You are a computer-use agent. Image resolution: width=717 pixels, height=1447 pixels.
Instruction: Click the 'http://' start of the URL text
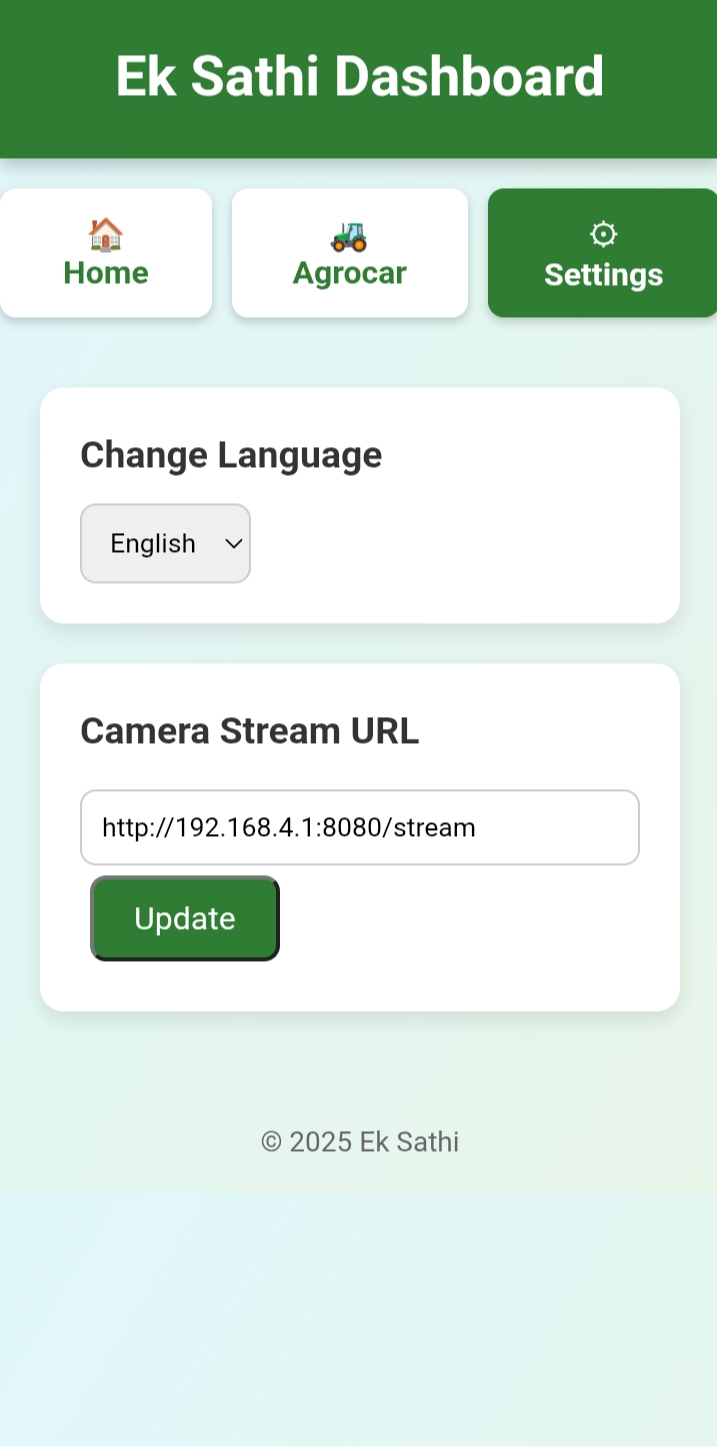point(126,827)
